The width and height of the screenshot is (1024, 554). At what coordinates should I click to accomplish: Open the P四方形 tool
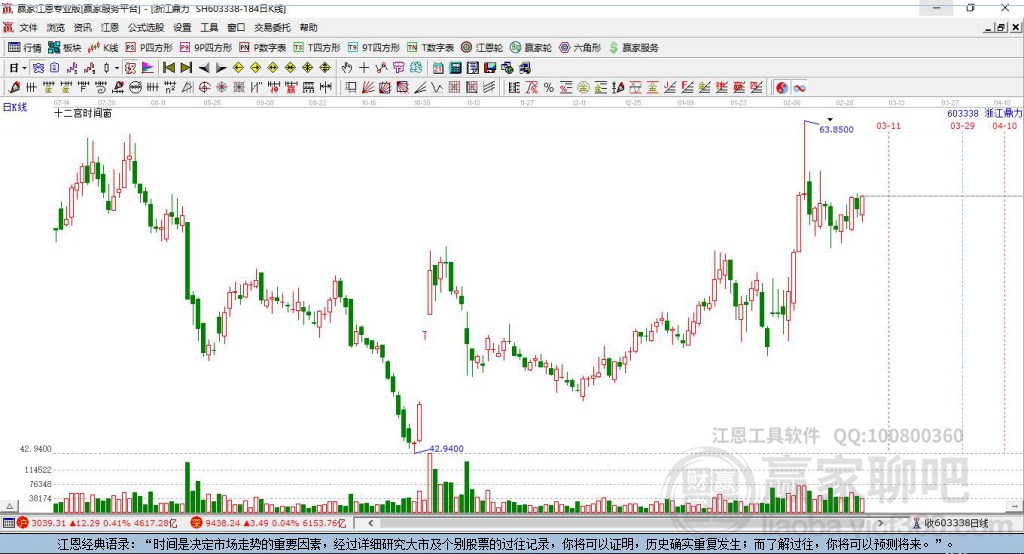point(149,48)
